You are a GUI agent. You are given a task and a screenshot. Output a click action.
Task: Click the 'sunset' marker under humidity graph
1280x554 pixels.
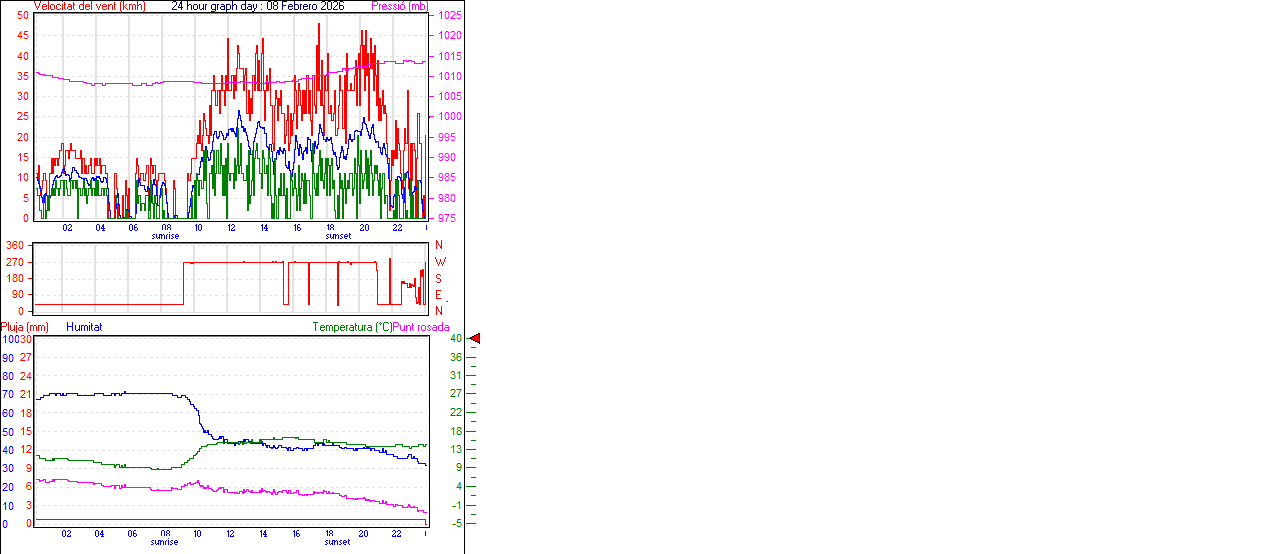click(337, 542)
